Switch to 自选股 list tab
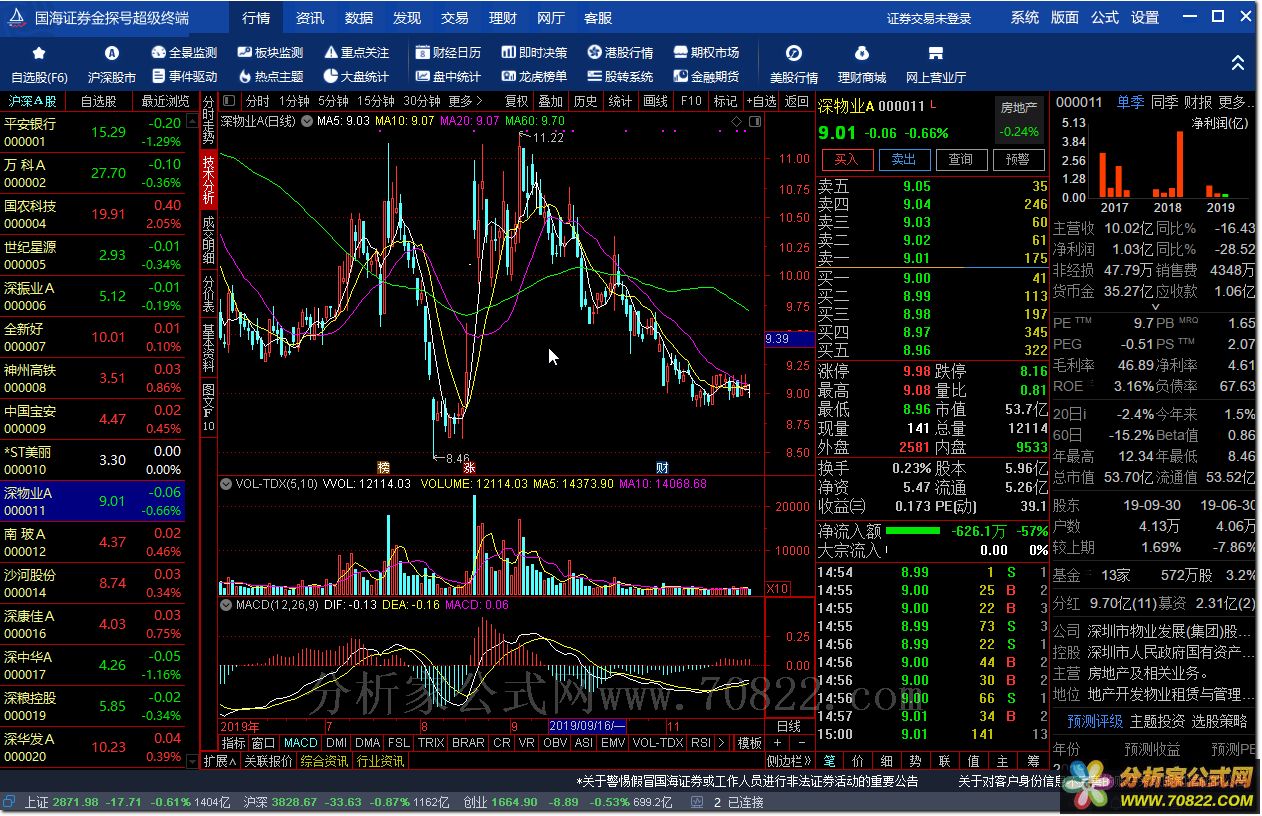 click(98, 101)
